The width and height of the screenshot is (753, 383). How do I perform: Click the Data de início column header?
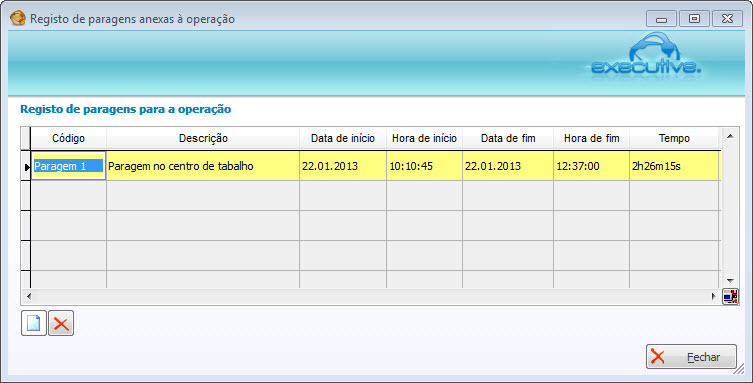(343, 138)
